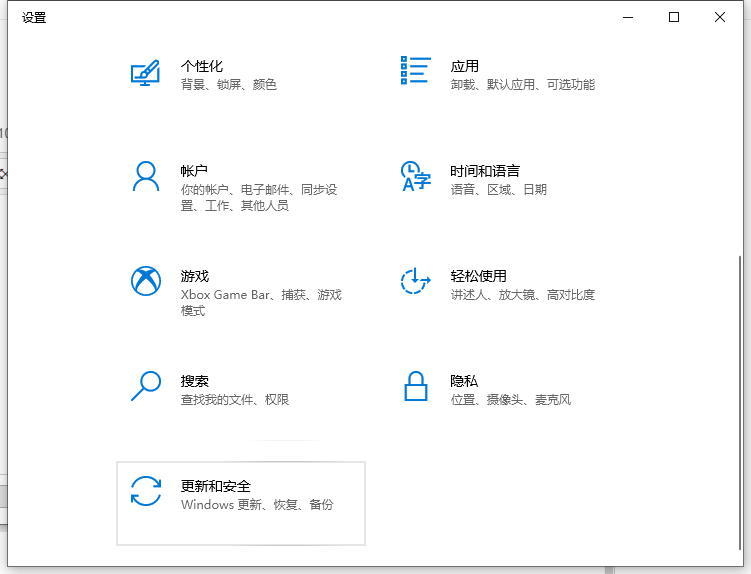Select the 游戏 heading
The width and height of the screenshot is (751, 574).
[194, 276]
